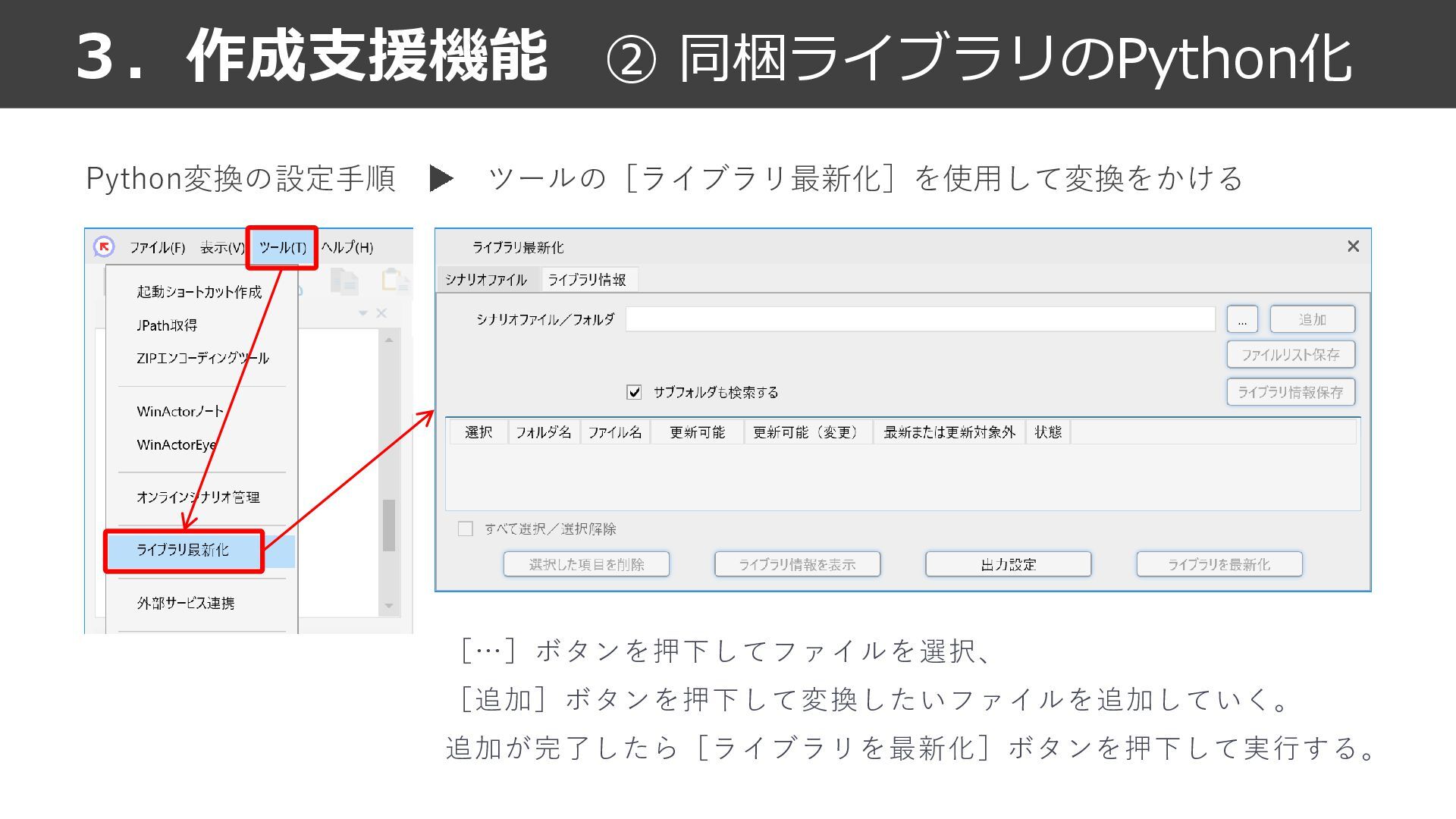Select JPath取得 from the tools menu
This screenshot has width=1456, height=819.
click(167, 325)
